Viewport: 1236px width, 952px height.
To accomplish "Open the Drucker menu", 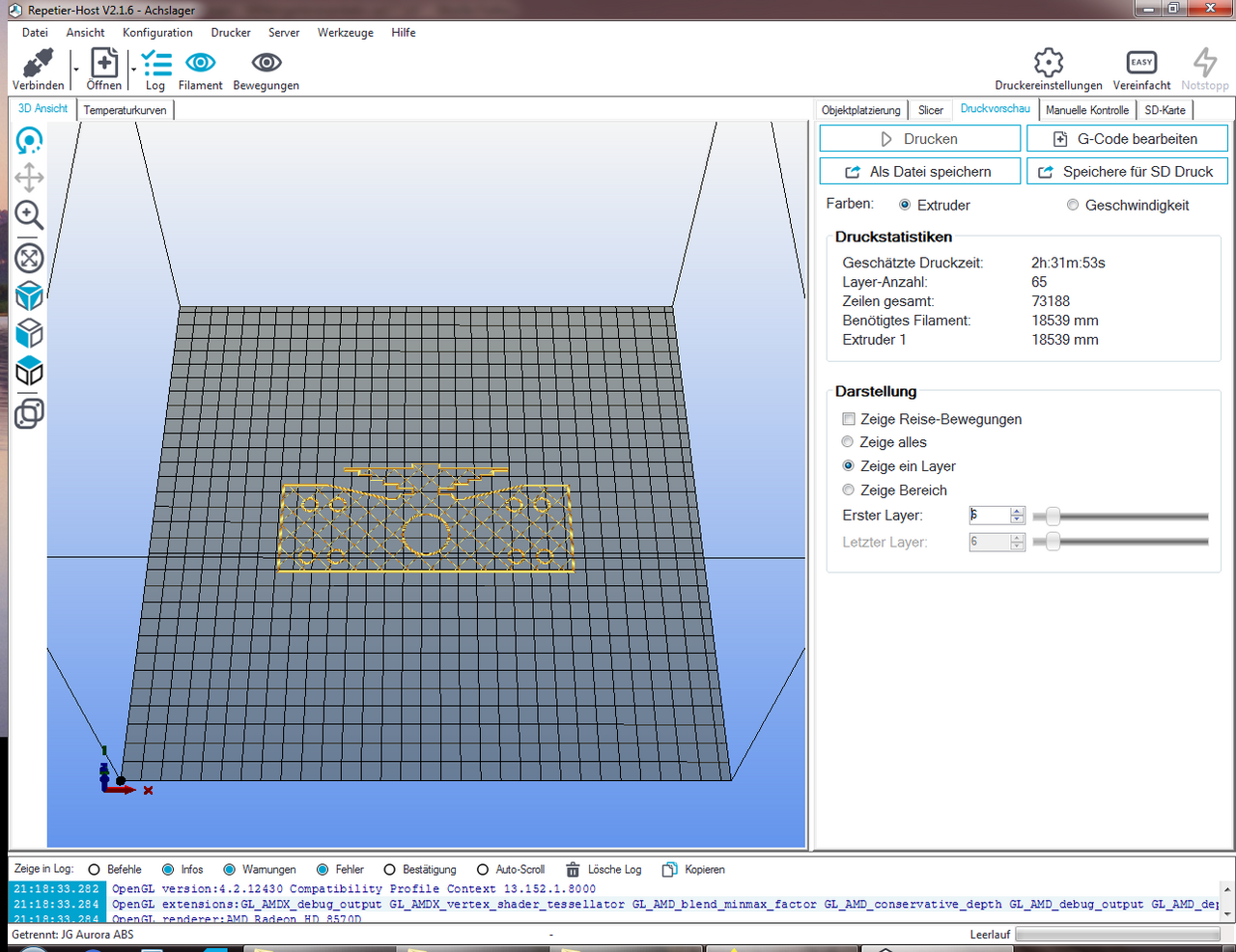I will point(231,33).
